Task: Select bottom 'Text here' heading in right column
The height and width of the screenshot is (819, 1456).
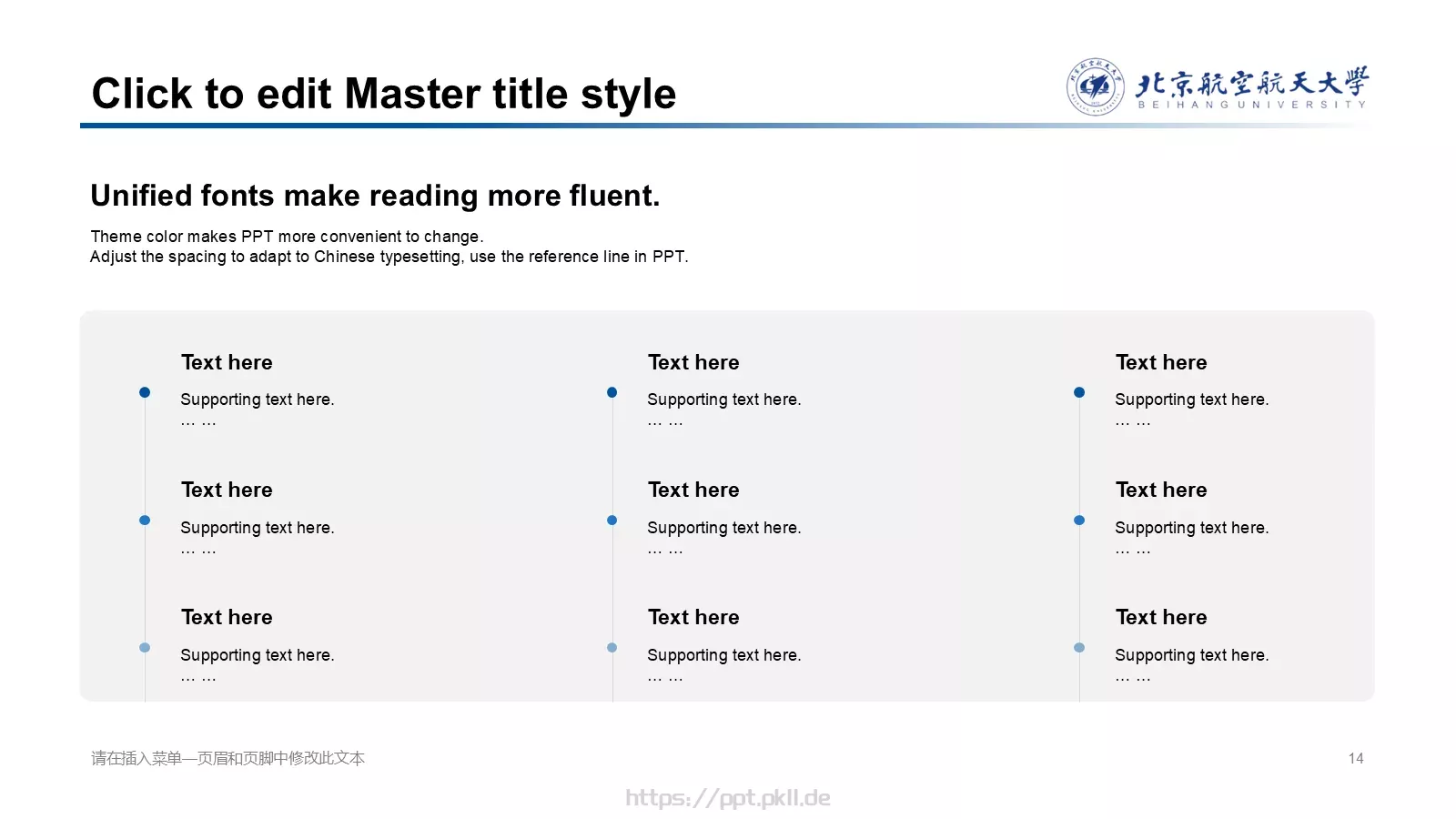Action: coord(1161,617)
